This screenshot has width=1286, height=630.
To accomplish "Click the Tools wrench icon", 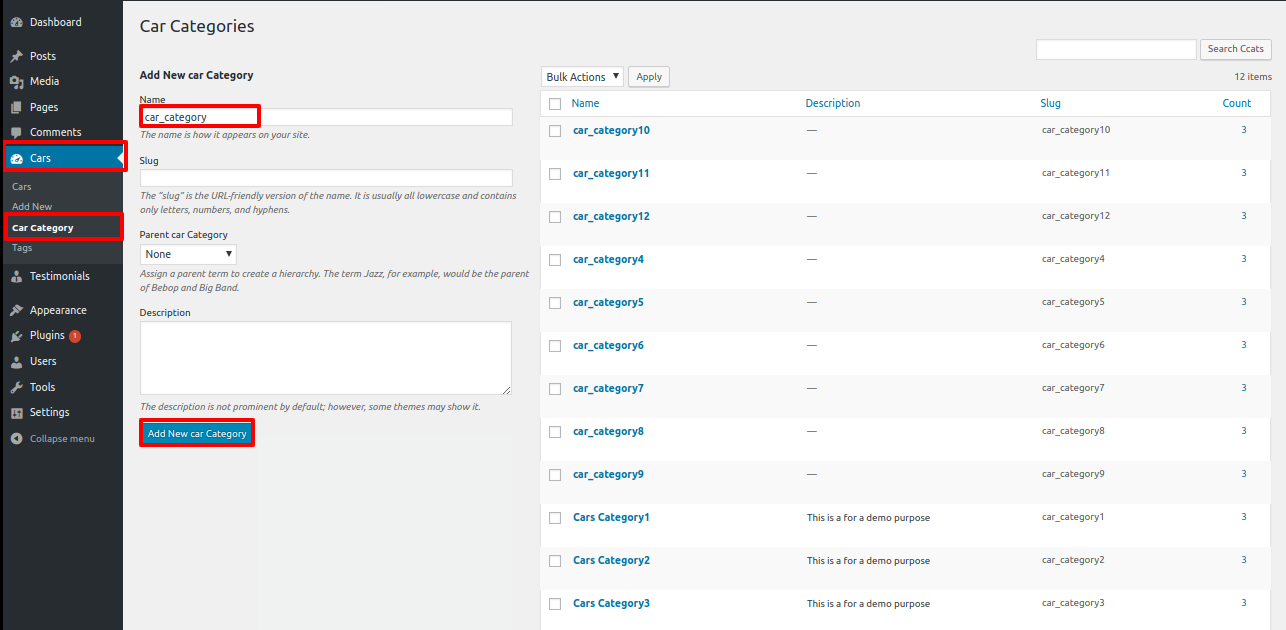I will point(16,388).
